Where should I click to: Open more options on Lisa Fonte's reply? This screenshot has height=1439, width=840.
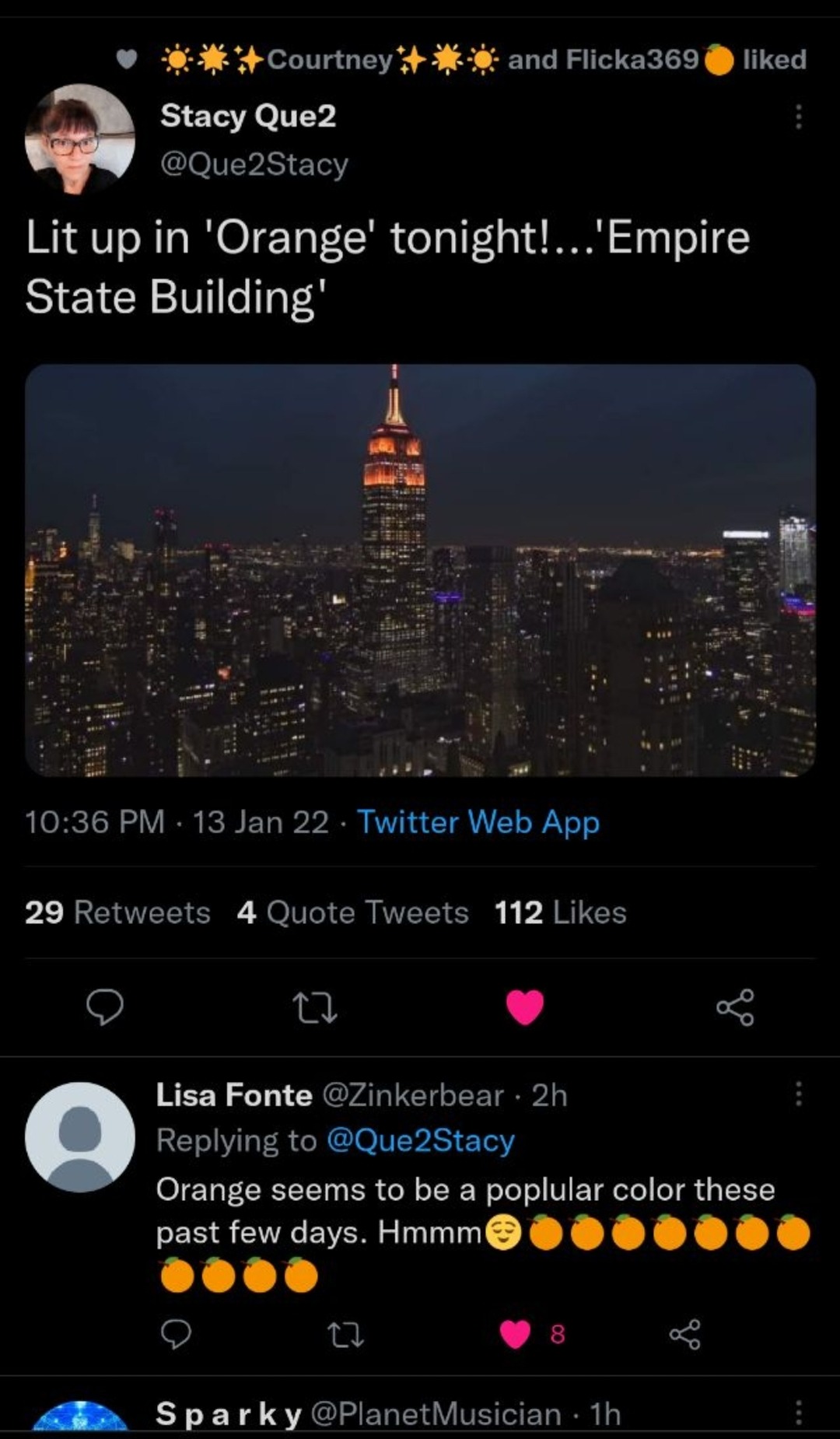pyautogui.click(x=797, y=1094)
